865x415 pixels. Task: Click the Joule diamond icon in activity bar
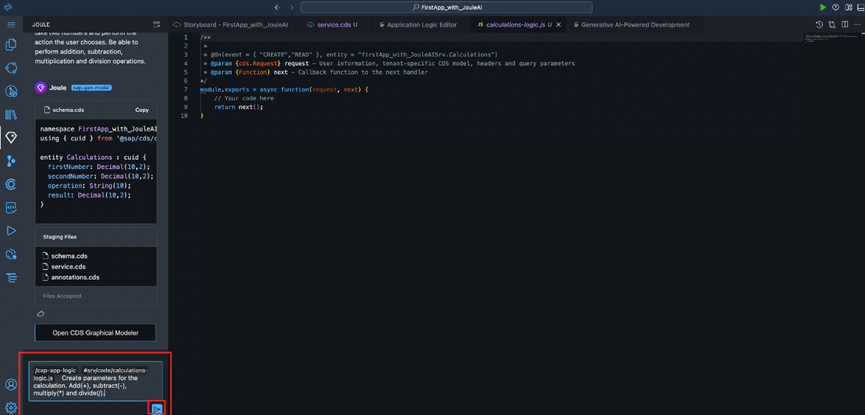click(11, 137)
